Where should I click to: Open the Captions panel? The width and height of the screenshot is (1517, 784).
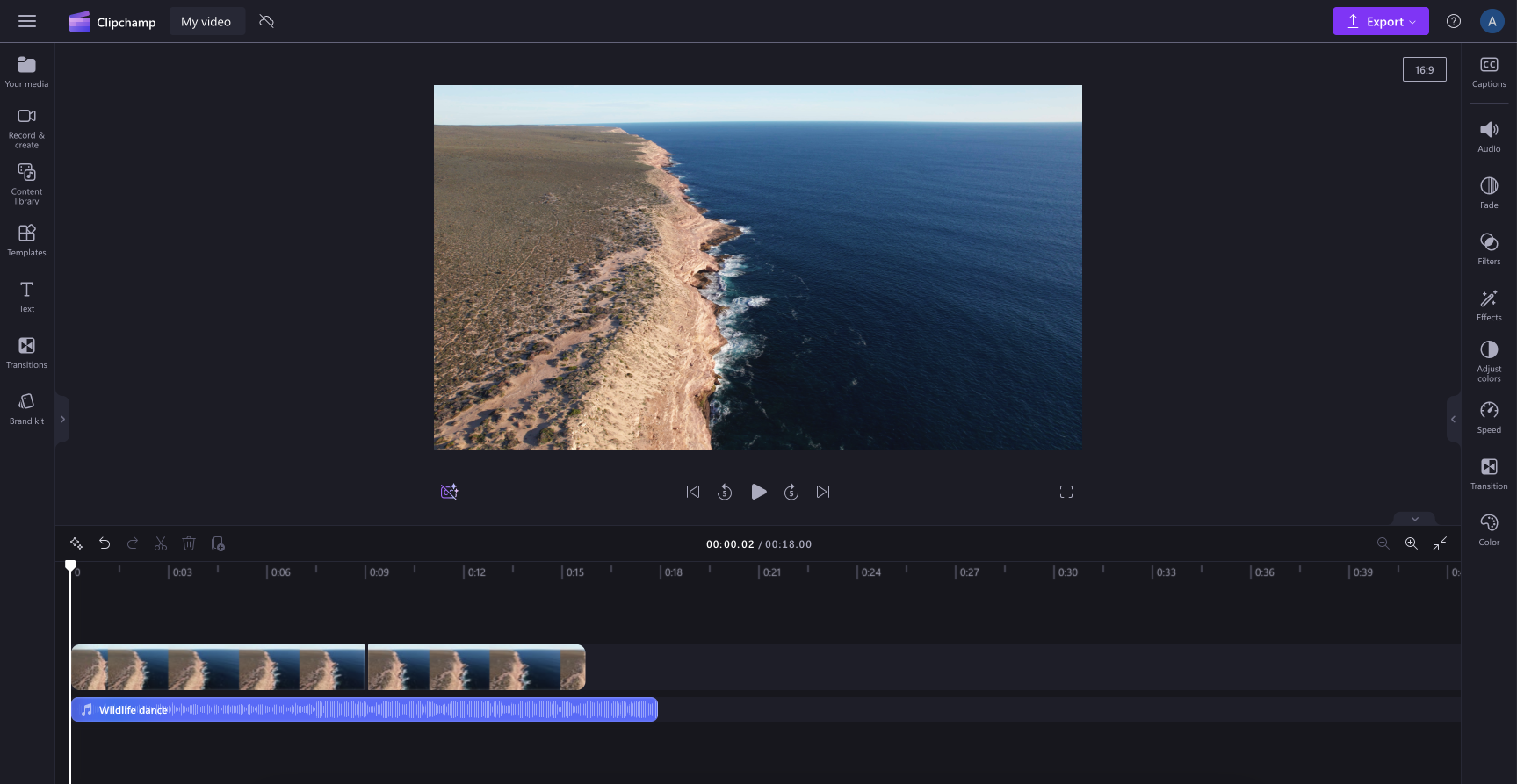[x=1489, y=72]
